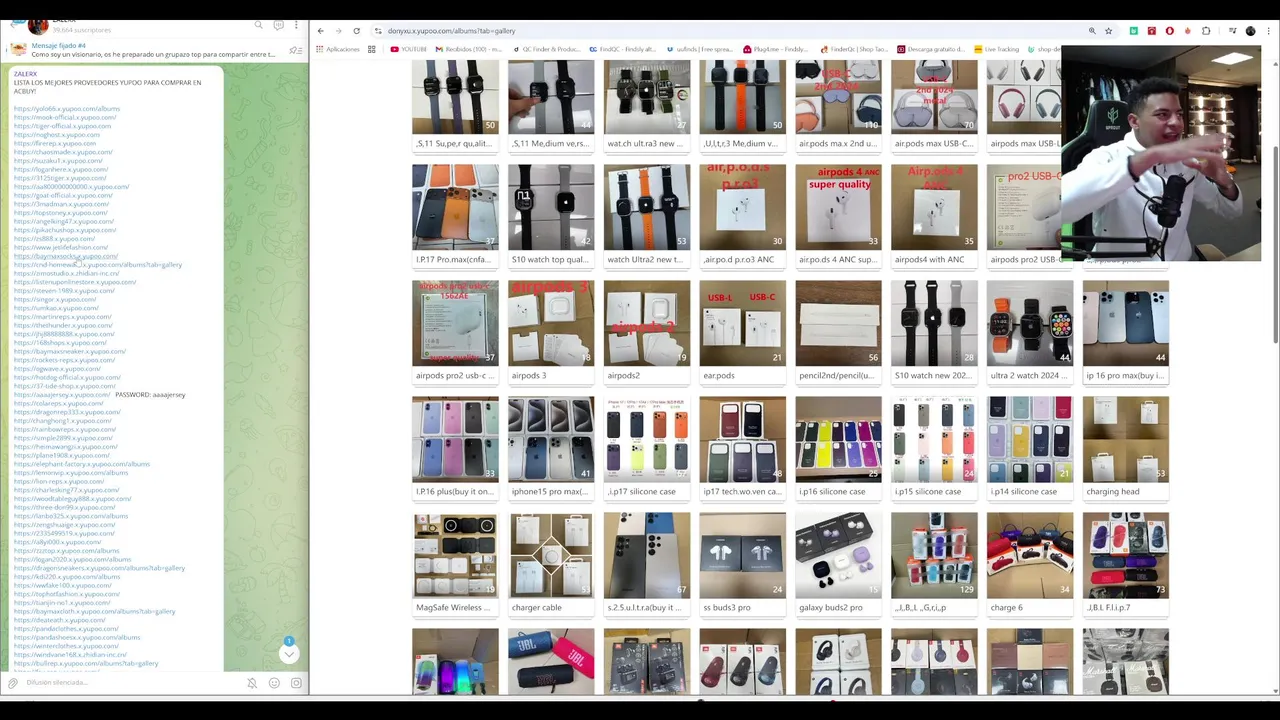Open galaxy buds2 pro album

coord(838,563)
